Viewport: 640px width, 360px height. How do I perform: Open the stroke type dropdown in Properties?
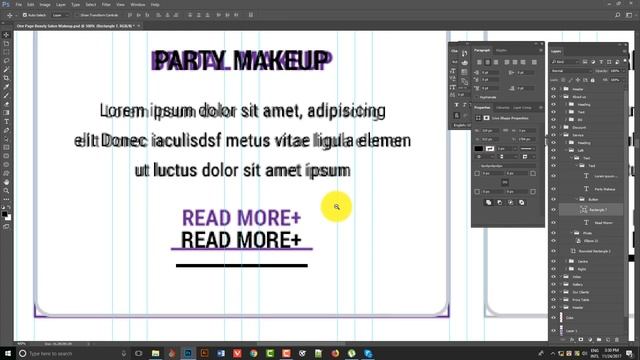(x=528, y=149)
